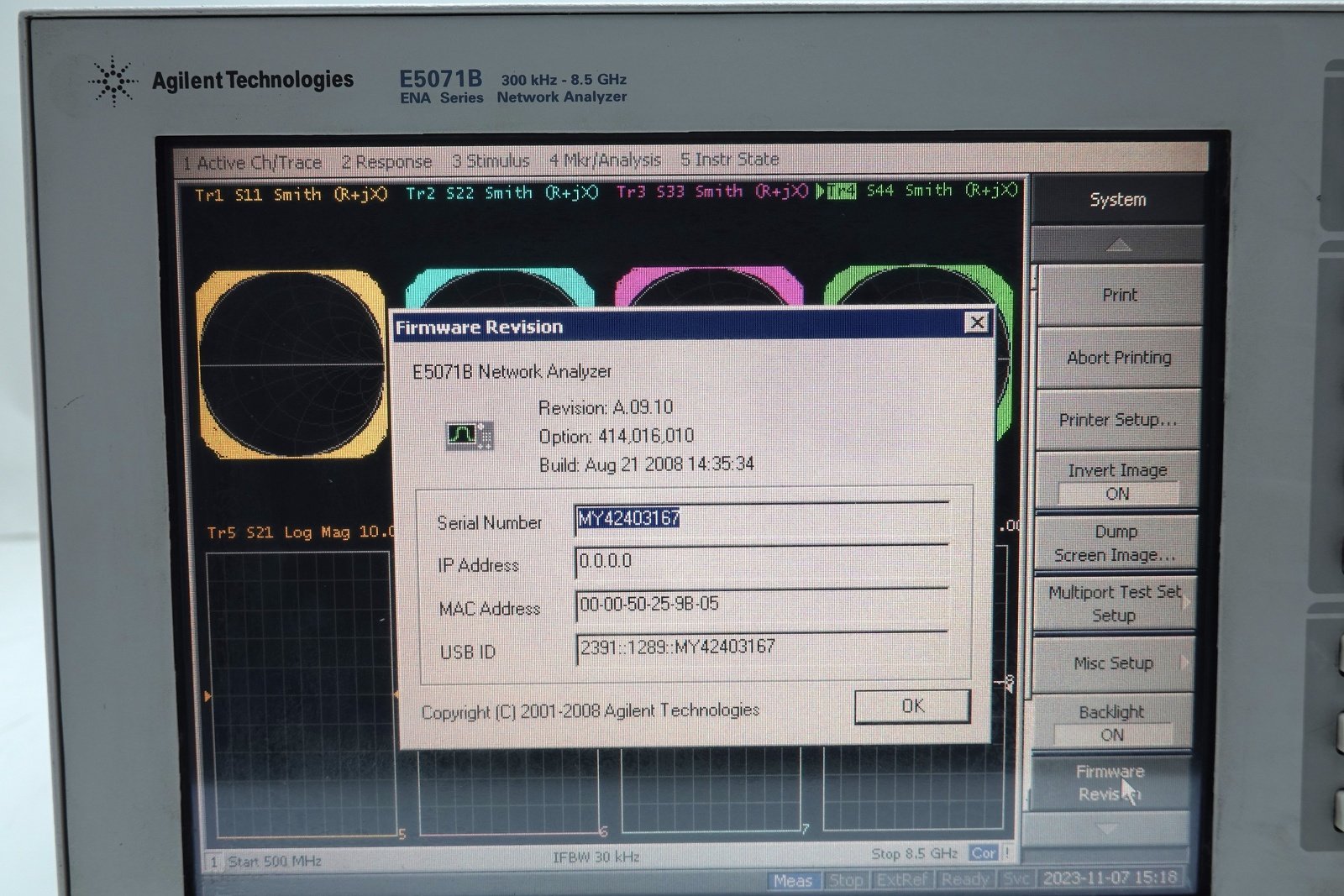Expand the Misc Setup submenu
Viewport: 1344px width, 896px height.
(x=1113, y=663)
